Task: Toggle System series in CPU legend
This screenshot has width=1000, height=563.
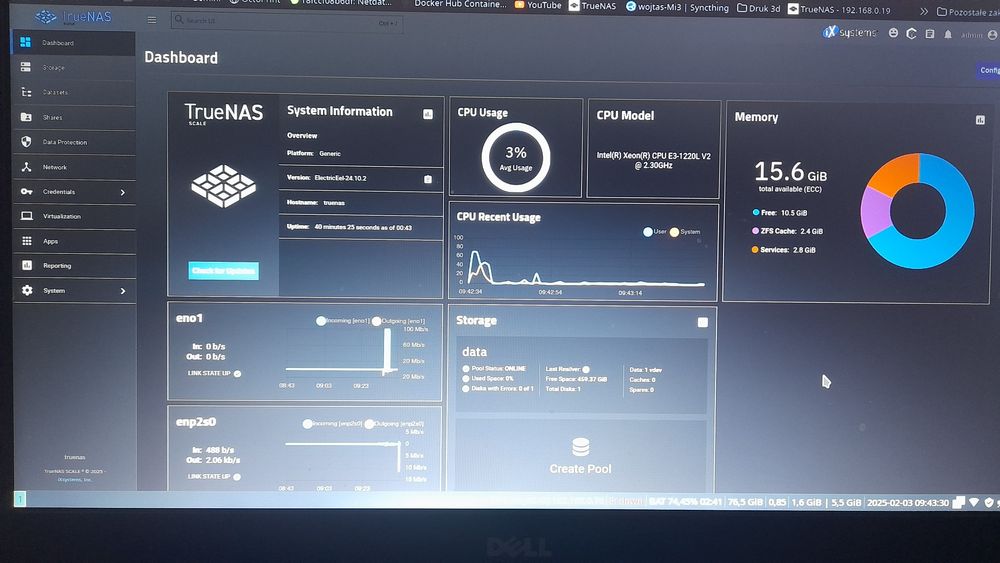Action: 684,232
